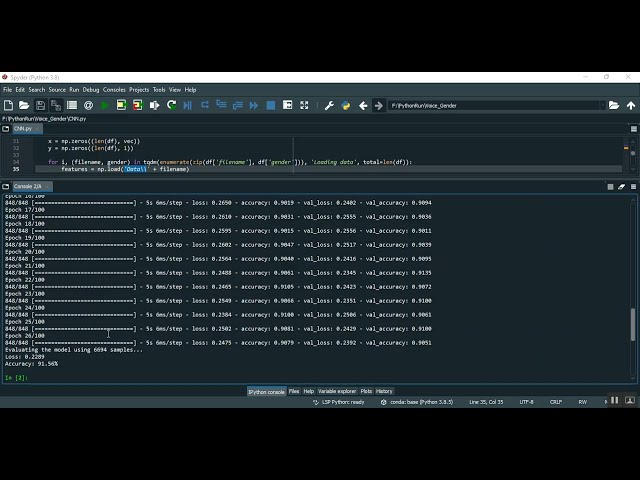Open the Projects menu
The image size is (640, 480).
pyautogui.click(x=139, y=89)
